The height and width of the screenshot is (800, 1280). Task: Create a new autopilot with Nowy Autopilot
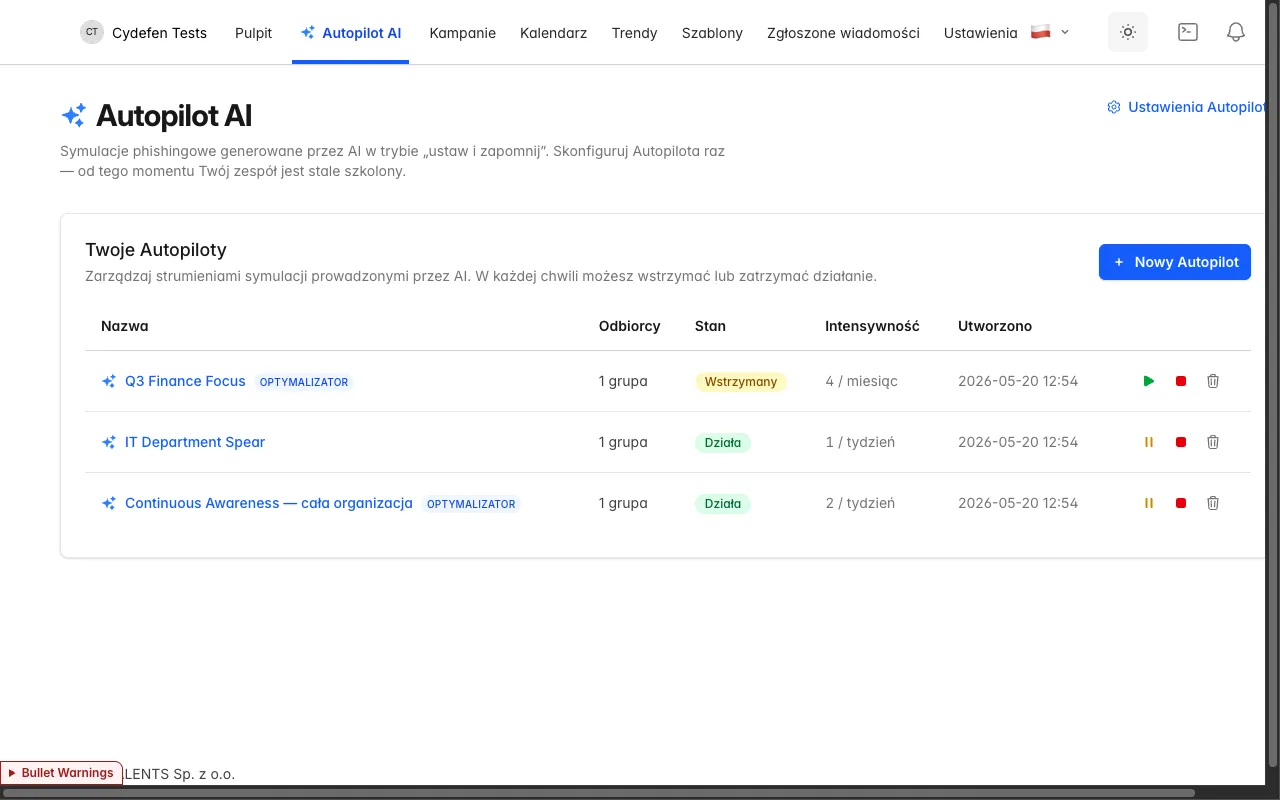1175,262
